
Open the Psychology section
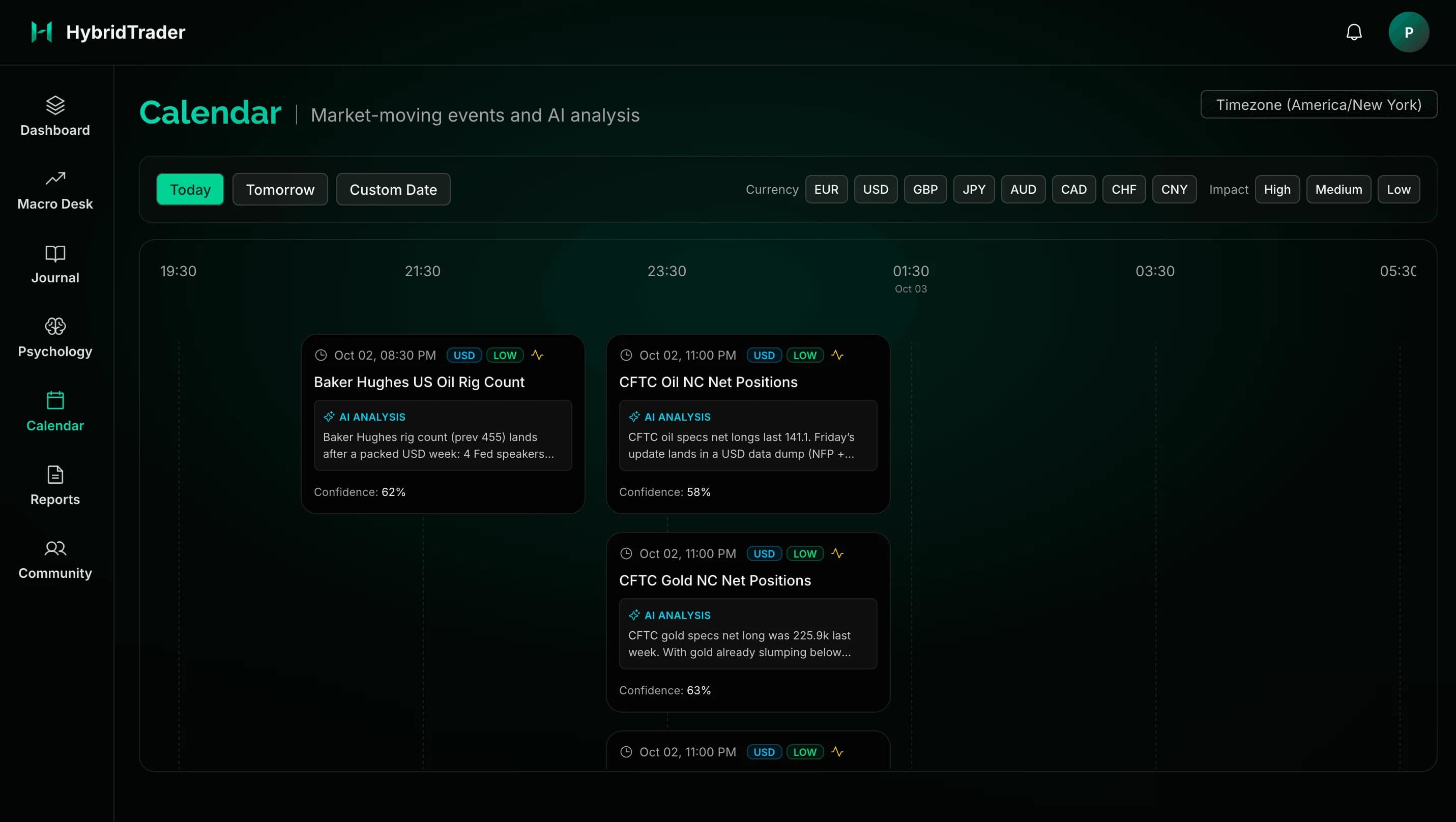[x=55, y=338]
